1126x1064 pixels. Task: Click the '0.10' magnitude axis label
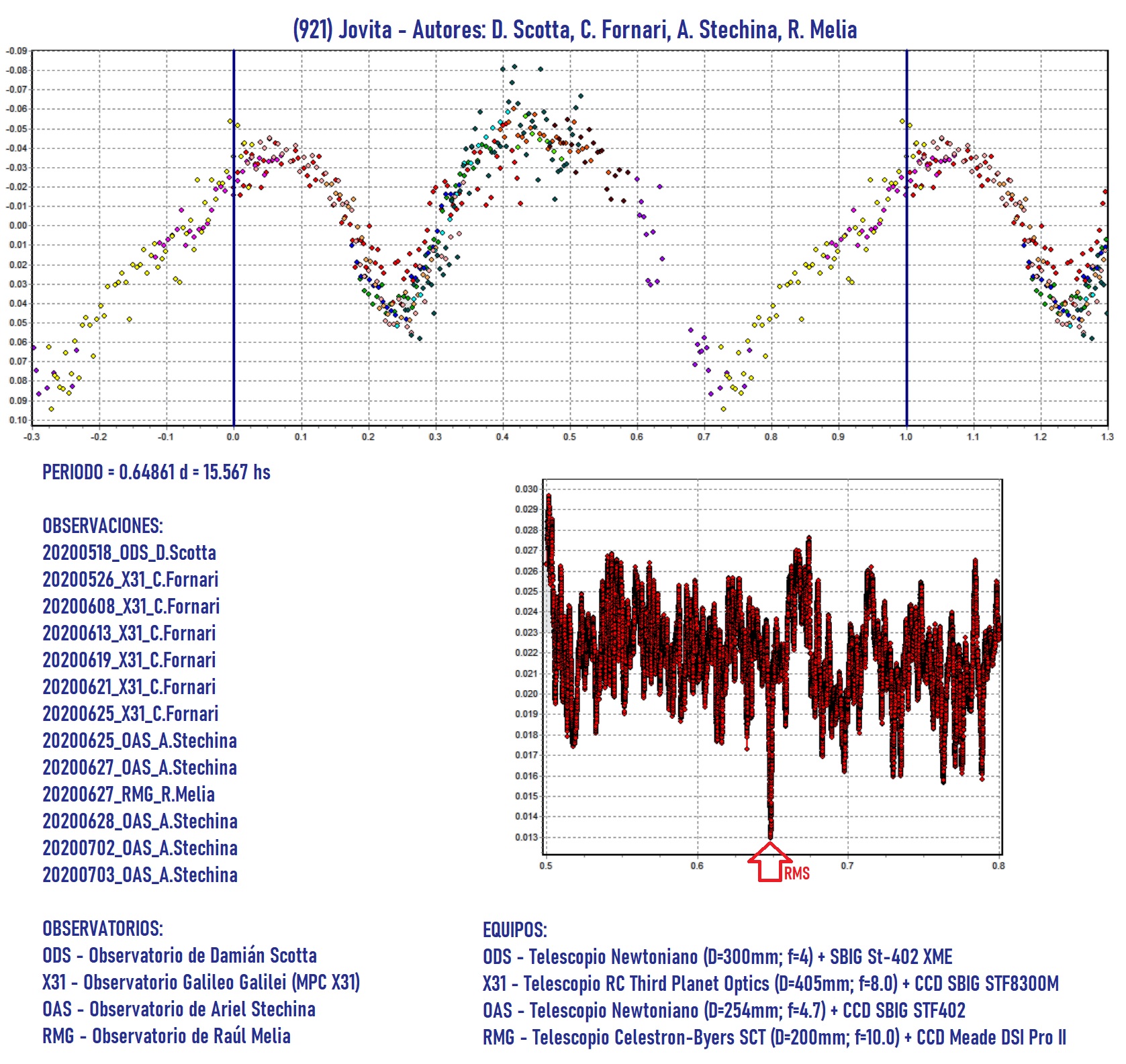click(18, 420)
